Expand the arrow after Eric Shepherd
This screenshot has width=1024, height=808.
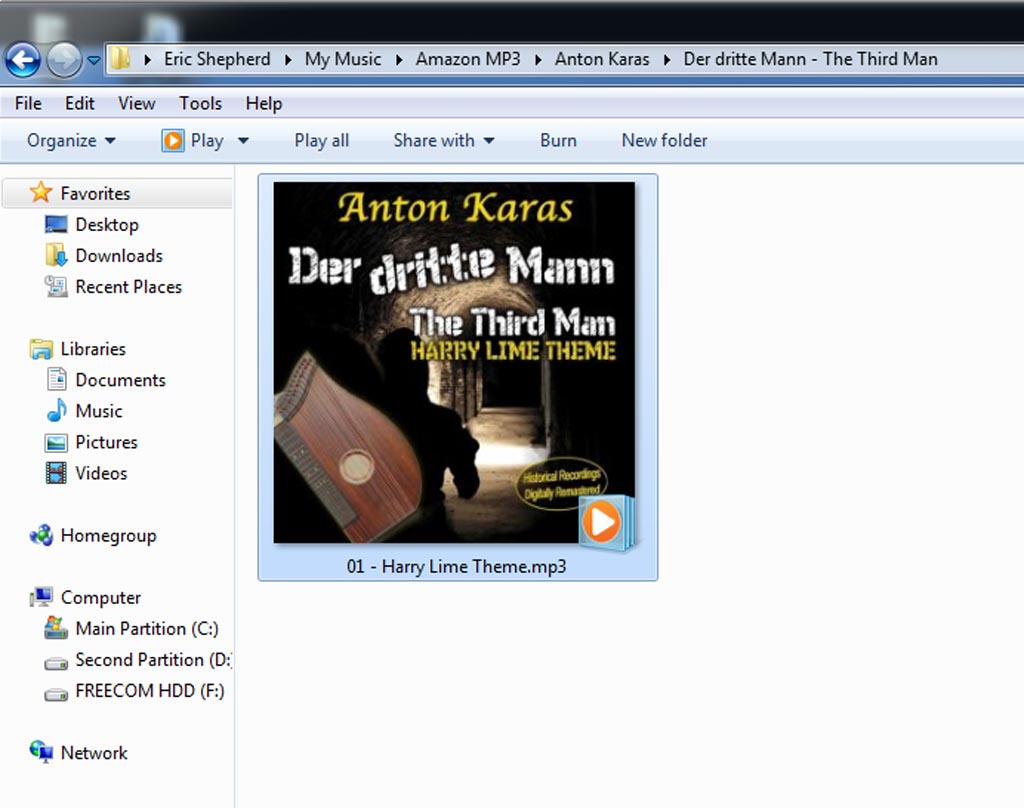tap(288, 59)
